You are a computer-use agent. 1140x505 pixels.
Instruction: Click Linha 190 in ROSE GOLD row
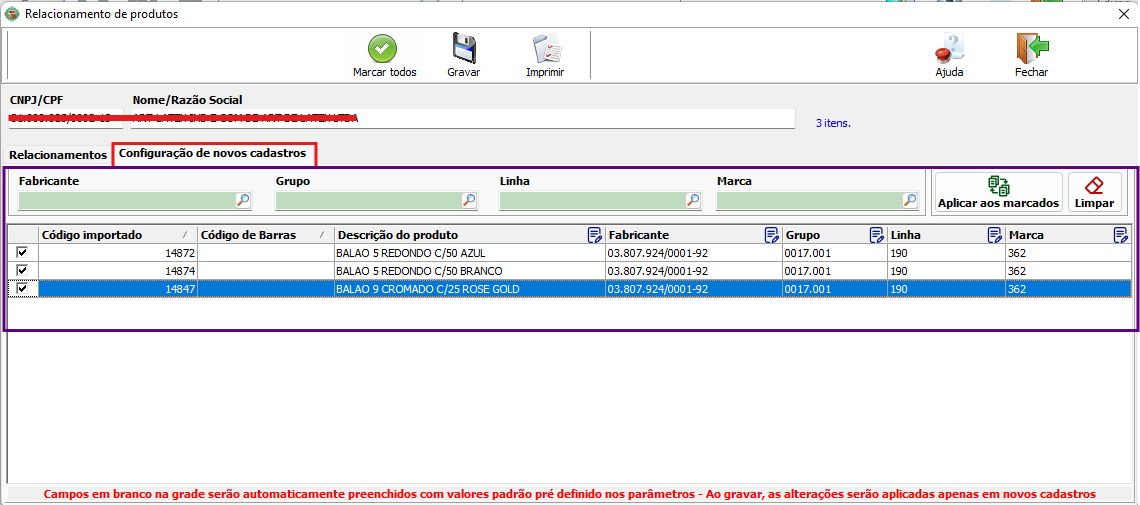tap(945, 289)
